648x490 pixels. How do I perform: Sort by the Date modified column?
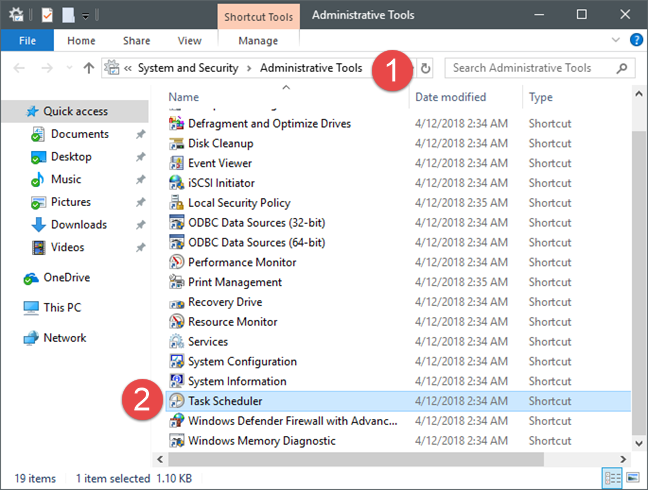click(450, 97)
